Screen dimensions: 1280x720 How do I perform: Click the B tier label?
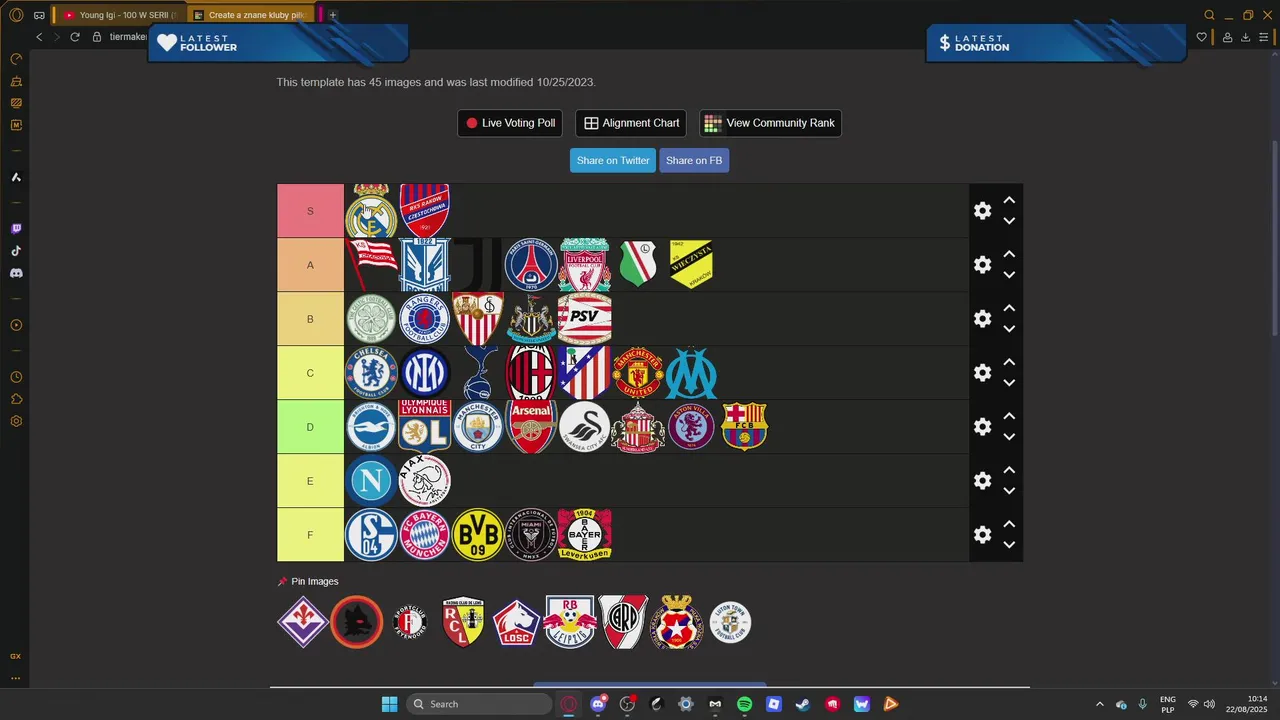pyautogui.click(x=310, y=319)
